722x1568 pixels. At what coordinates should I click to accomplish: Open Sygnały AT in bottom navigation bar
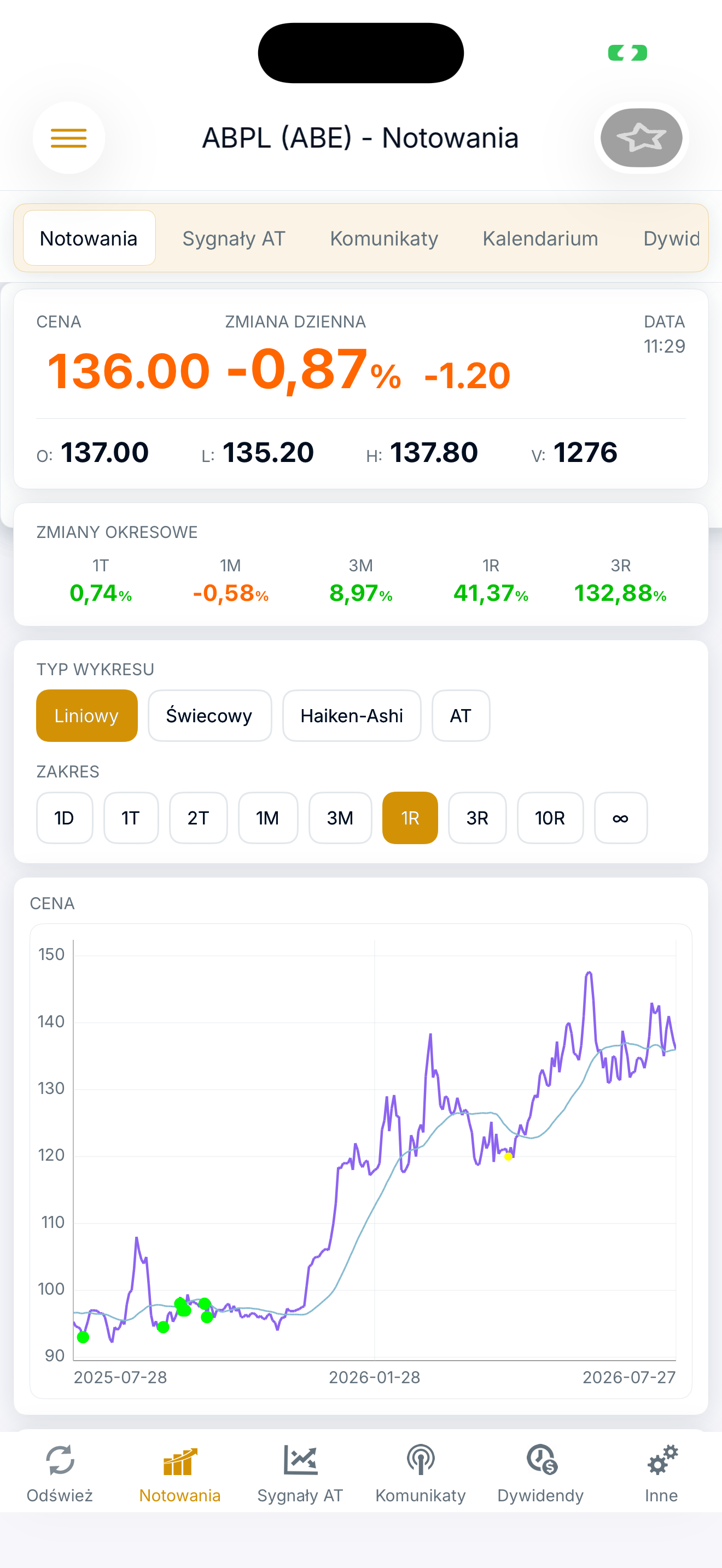(x=300, y=1473)
